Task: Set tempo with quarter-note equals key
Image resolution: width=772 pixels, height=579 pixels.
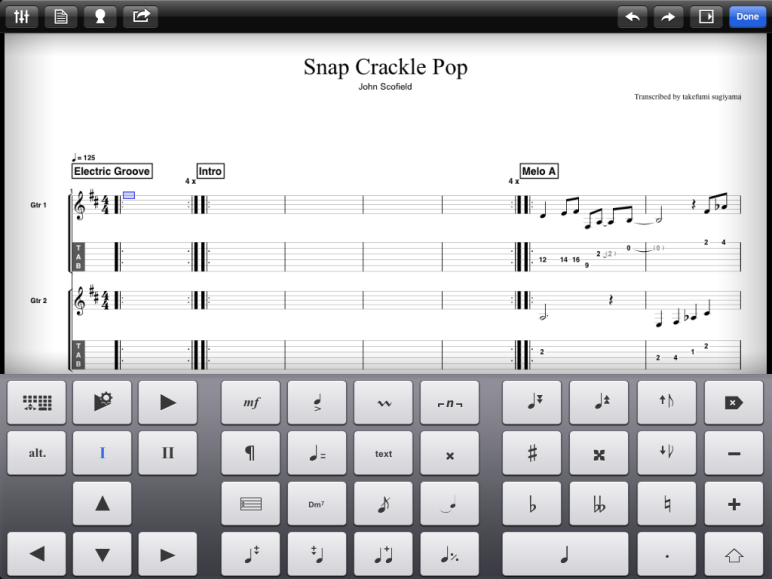Action: 317,453
